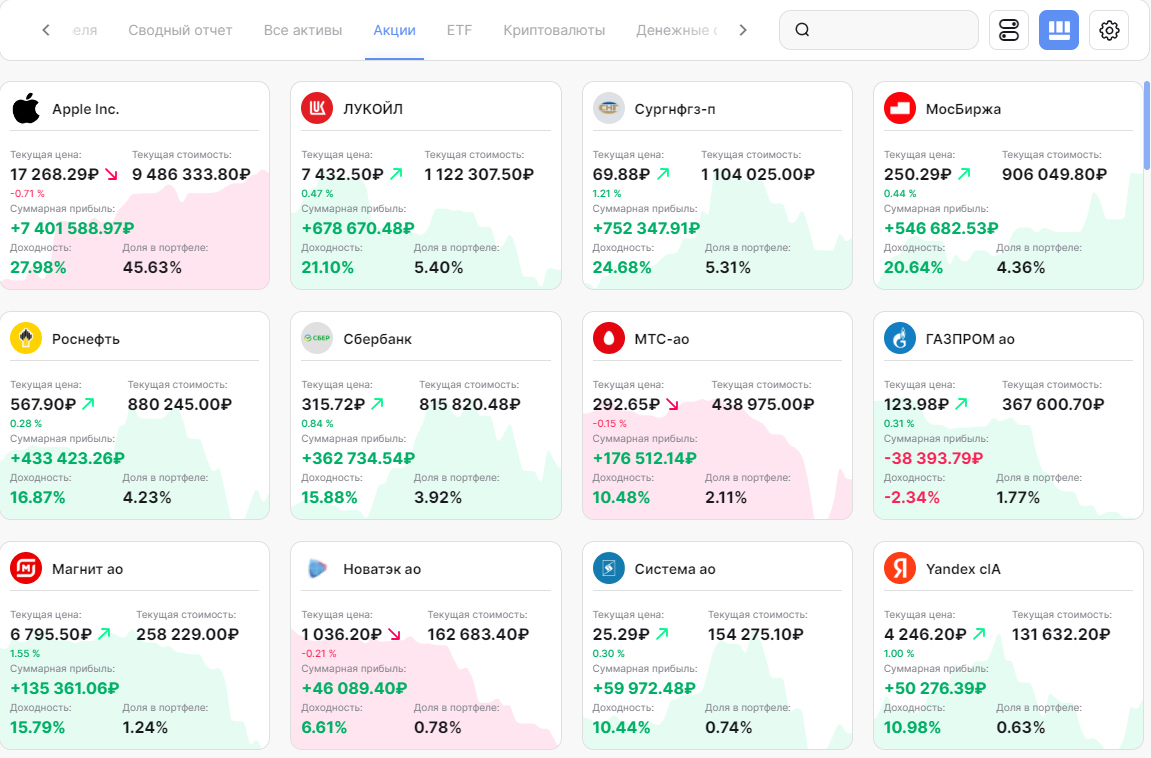Click ЛУКОЙЛ current value 1 122 307.50₽
The height and width of the screenshot is (758, 1151).
(x=479, y=175)
